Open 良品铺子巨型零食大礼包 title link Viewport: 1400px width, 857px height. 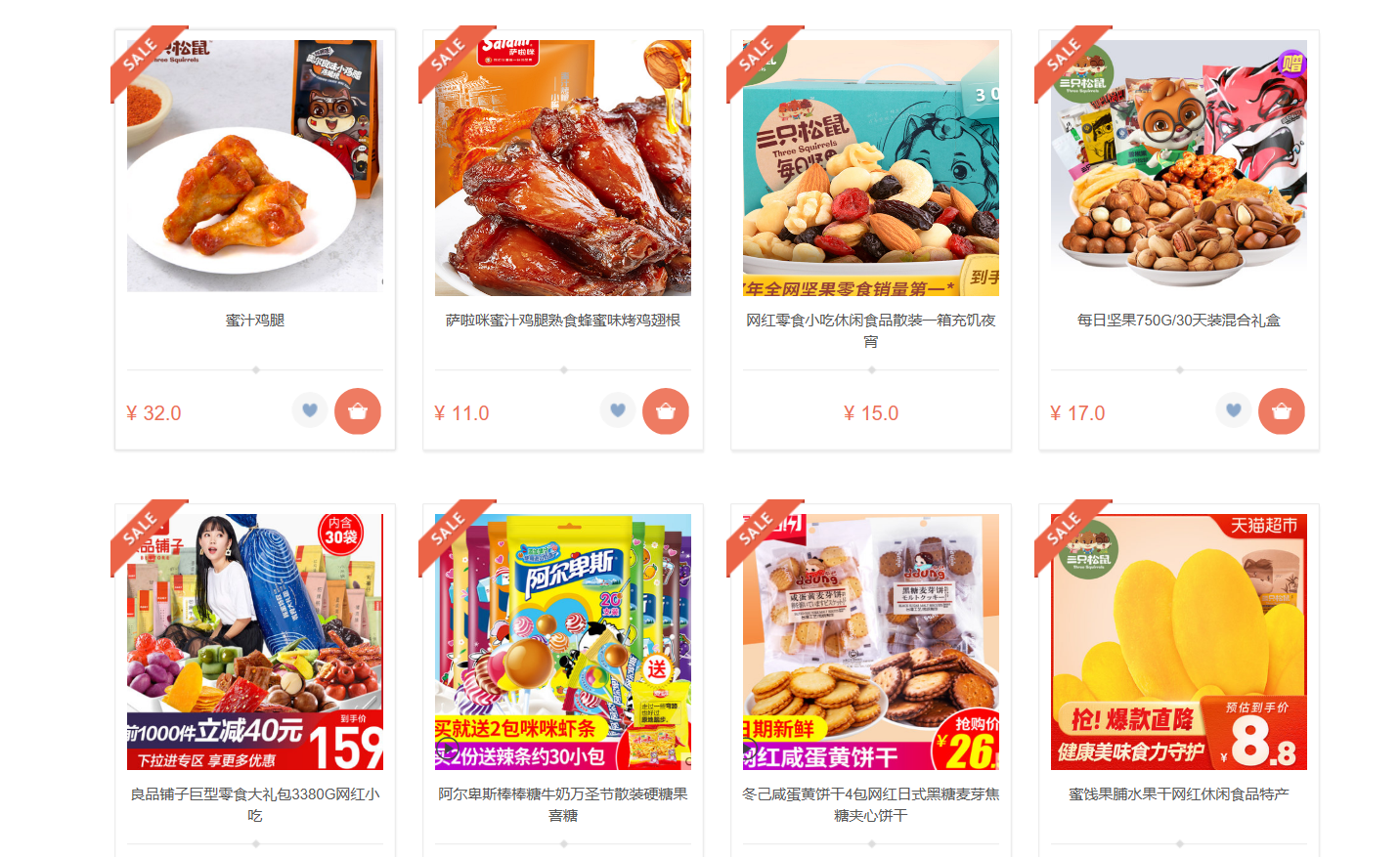255,804
